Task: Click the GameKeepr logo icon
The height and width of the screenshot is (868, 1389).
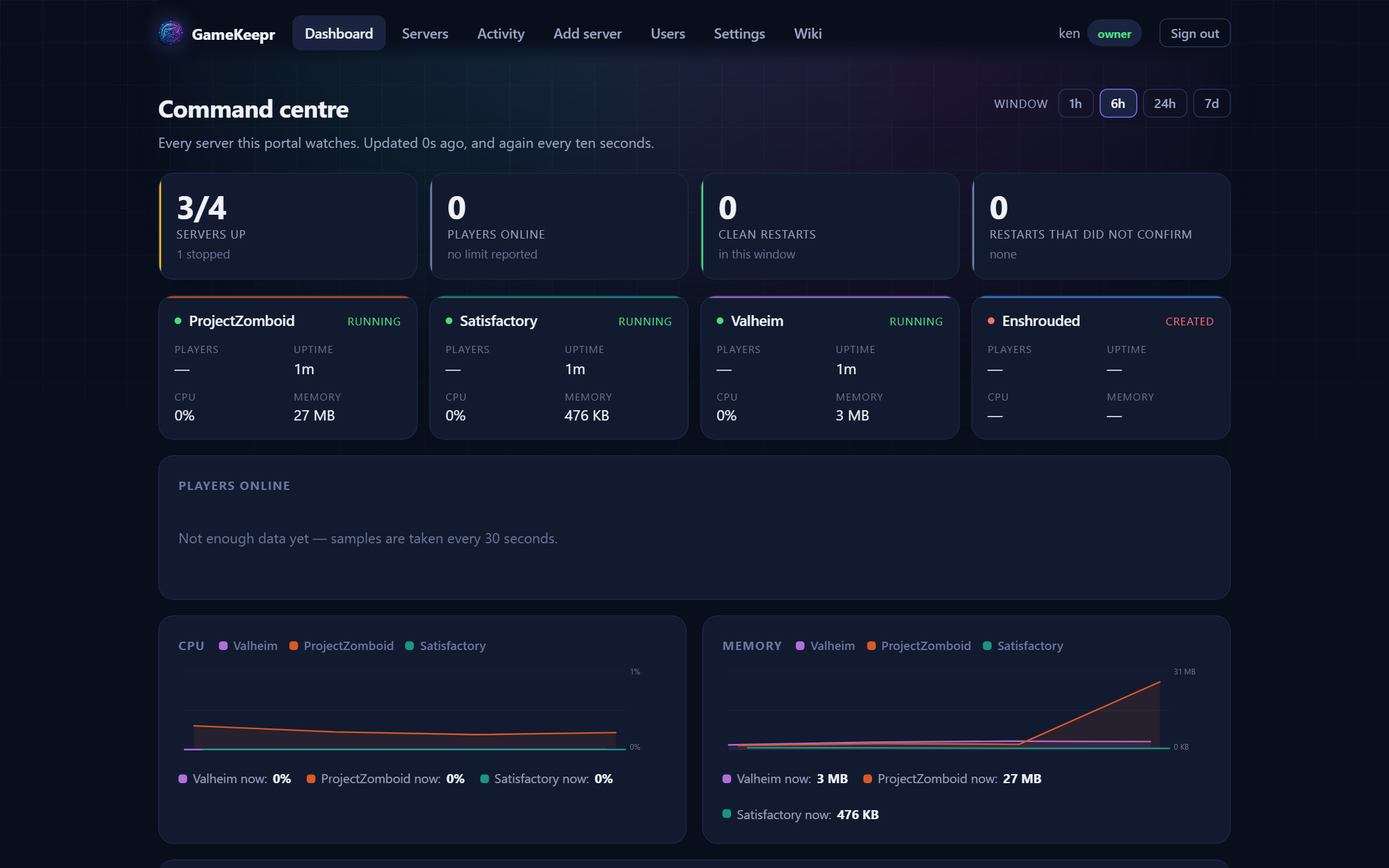Action: point(171,33)
